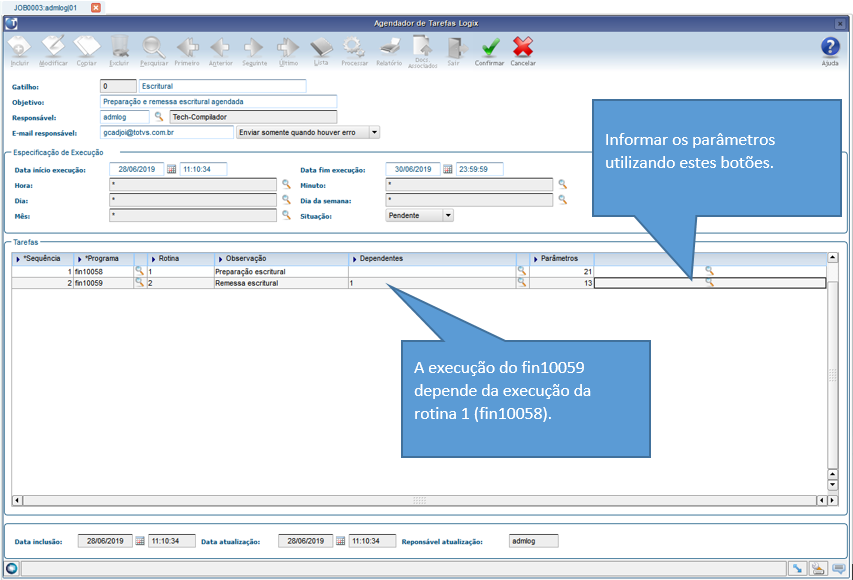Open parameters button for row with 13
This screenshot has width=853, height=580.
[709, 282]
